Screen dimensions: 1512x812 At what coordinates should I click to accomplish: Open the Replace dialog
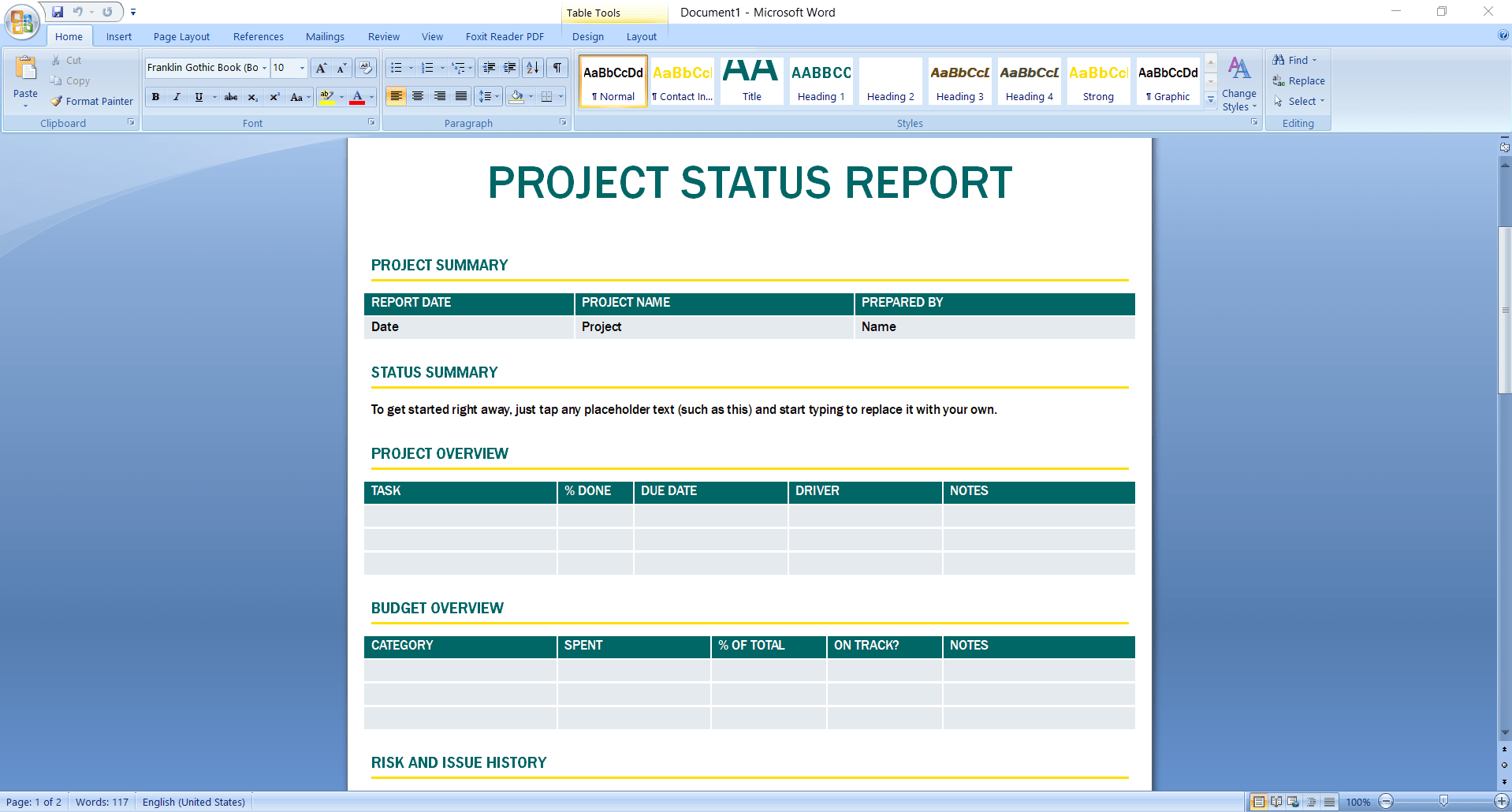coord(1298,80)
